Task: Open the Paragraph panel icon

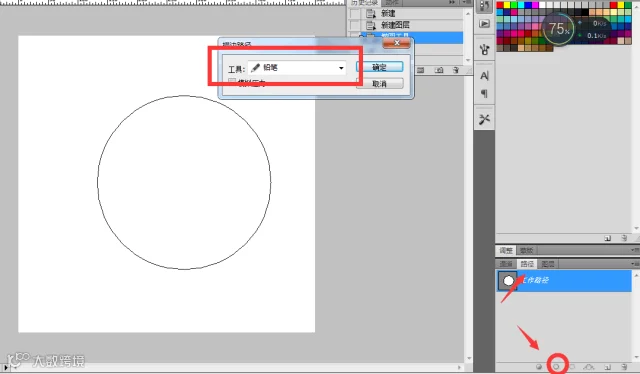Action: pos(484,94)
